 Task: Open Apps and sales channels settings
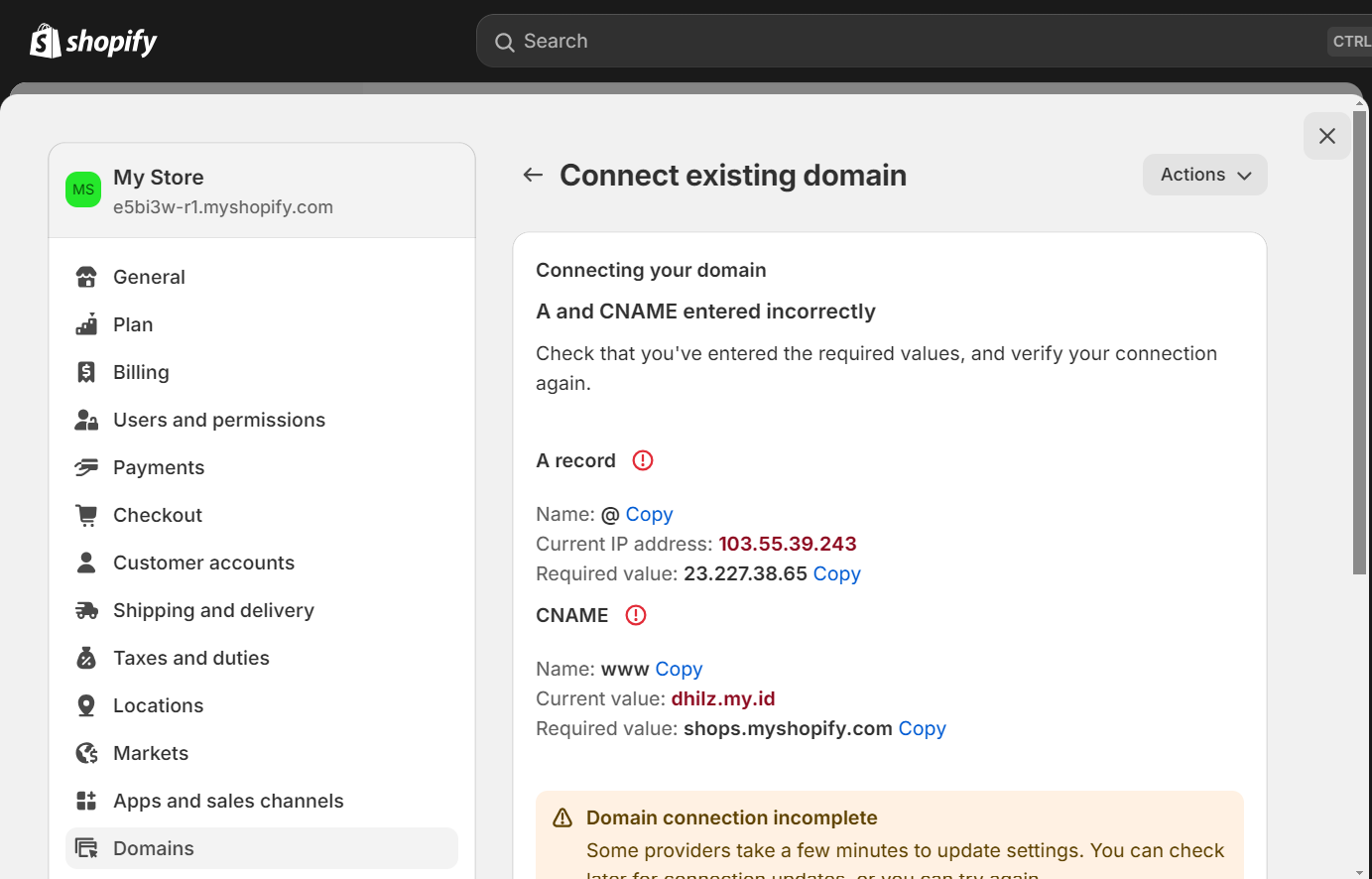[x=262, y=801]
